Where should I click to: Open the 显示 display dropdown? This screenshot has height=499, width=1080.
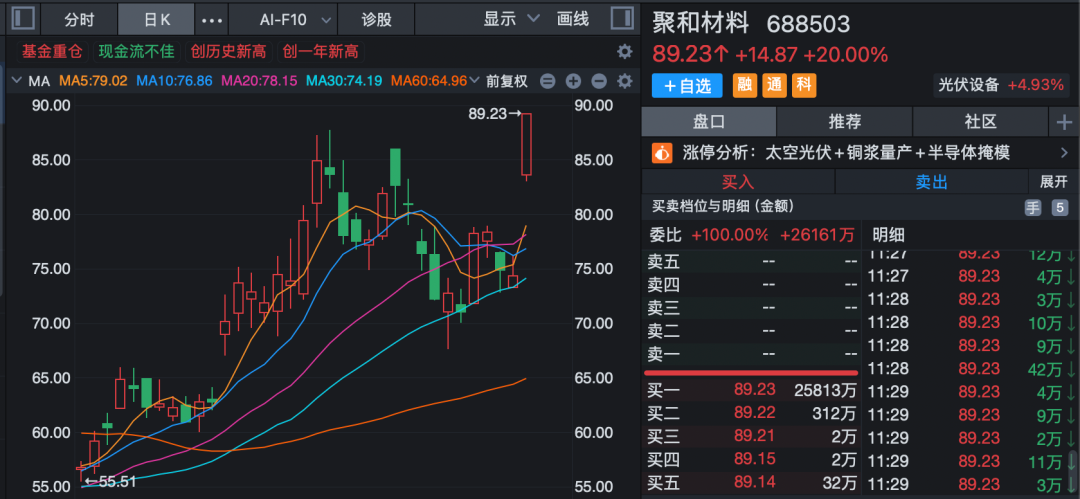tap(510, 19)
